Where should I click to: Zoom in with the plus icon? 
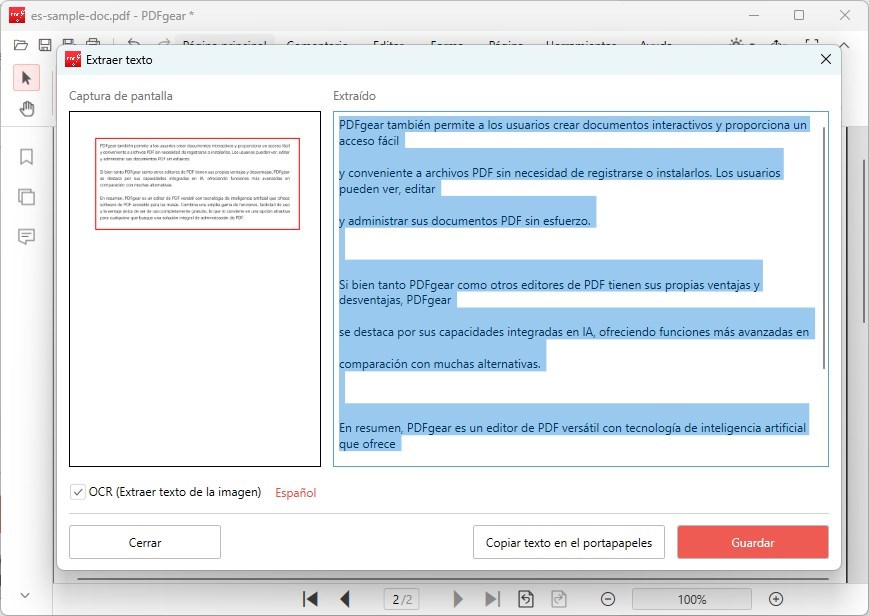pyautogui.click(x=776, y=599)
